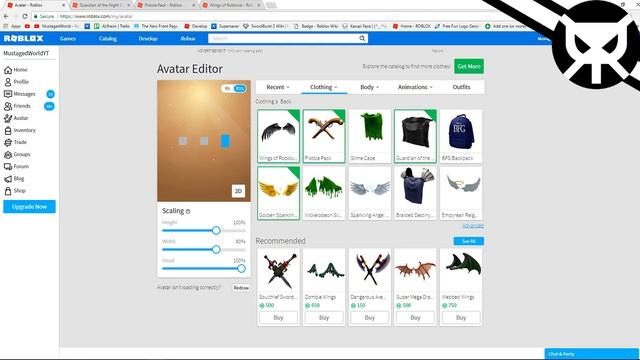Switch avatar preview to 2D

[x=238, y=191]
